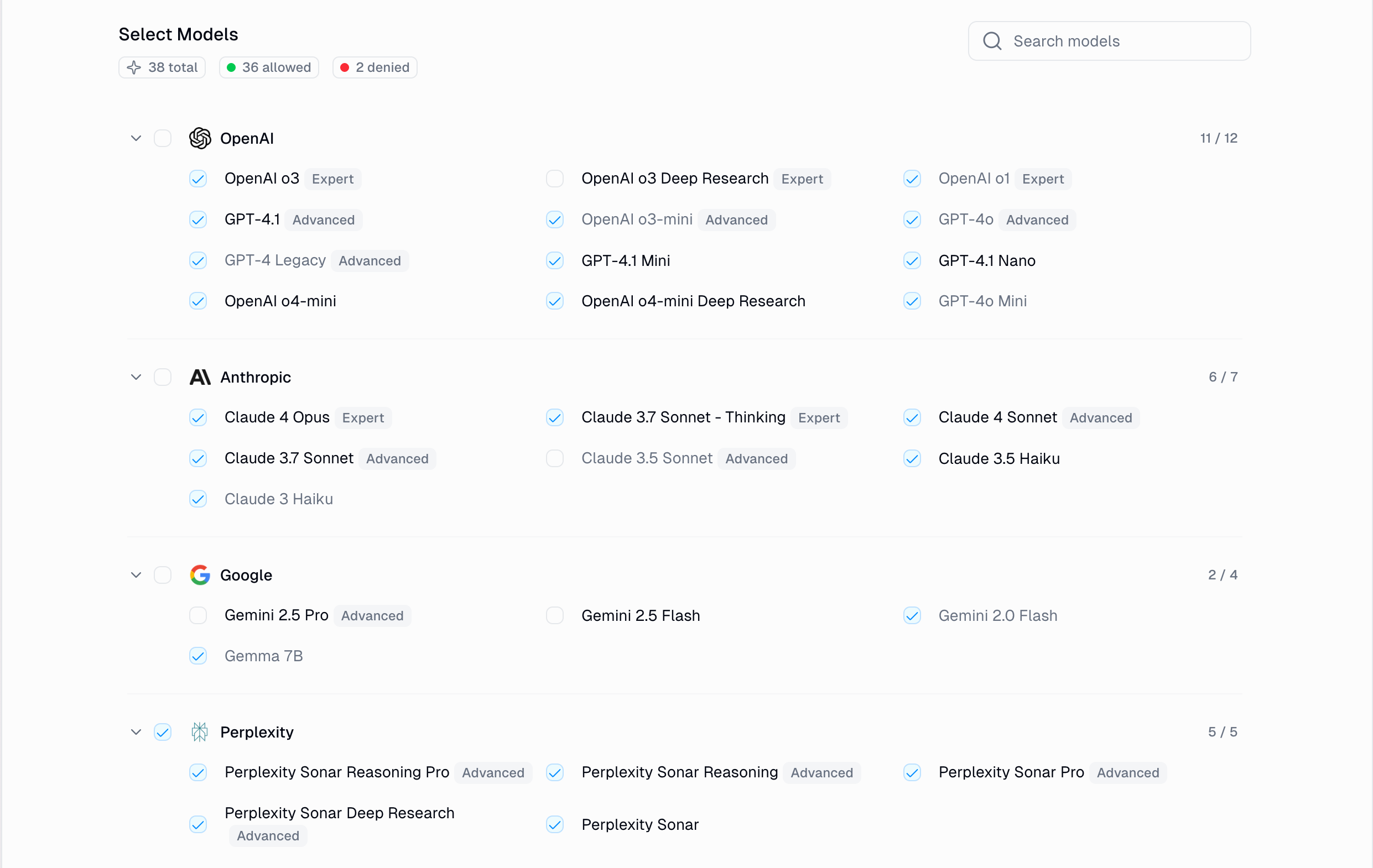Uncheck Claude 4 Sonnet model
Viewport: 1373px width, 868px height.
912,418
